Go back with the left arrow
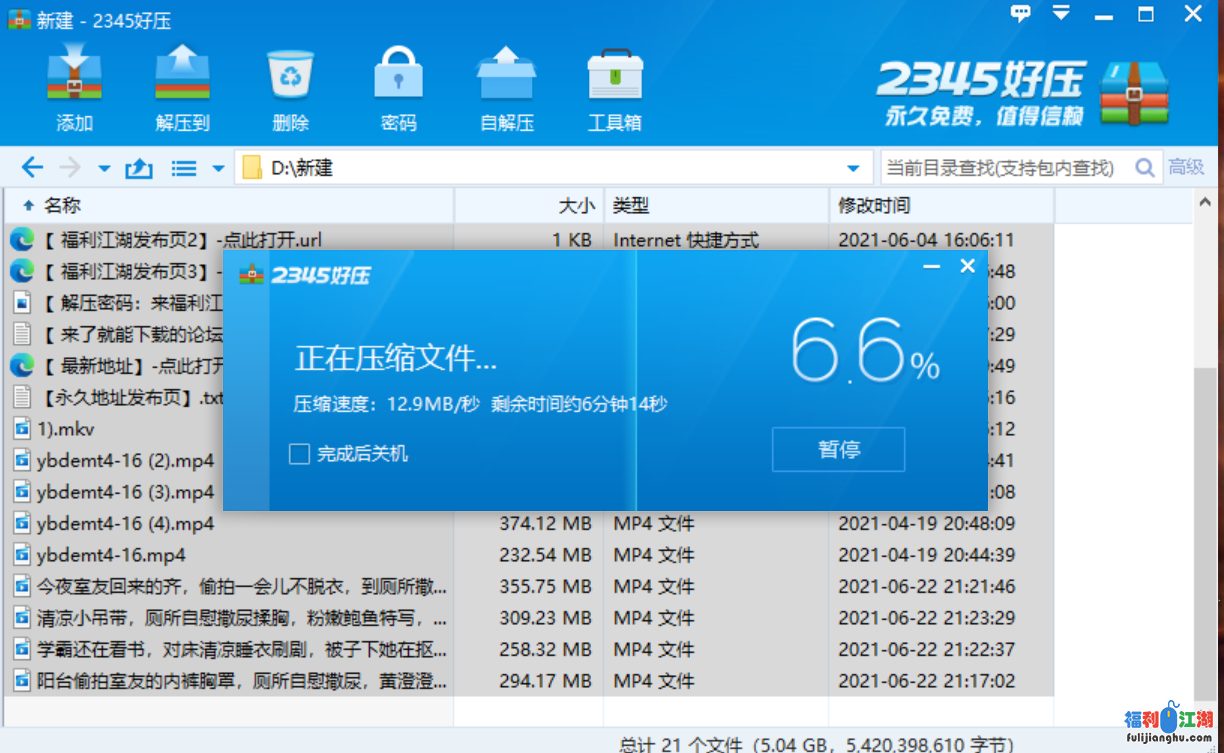 coord(32,168)
